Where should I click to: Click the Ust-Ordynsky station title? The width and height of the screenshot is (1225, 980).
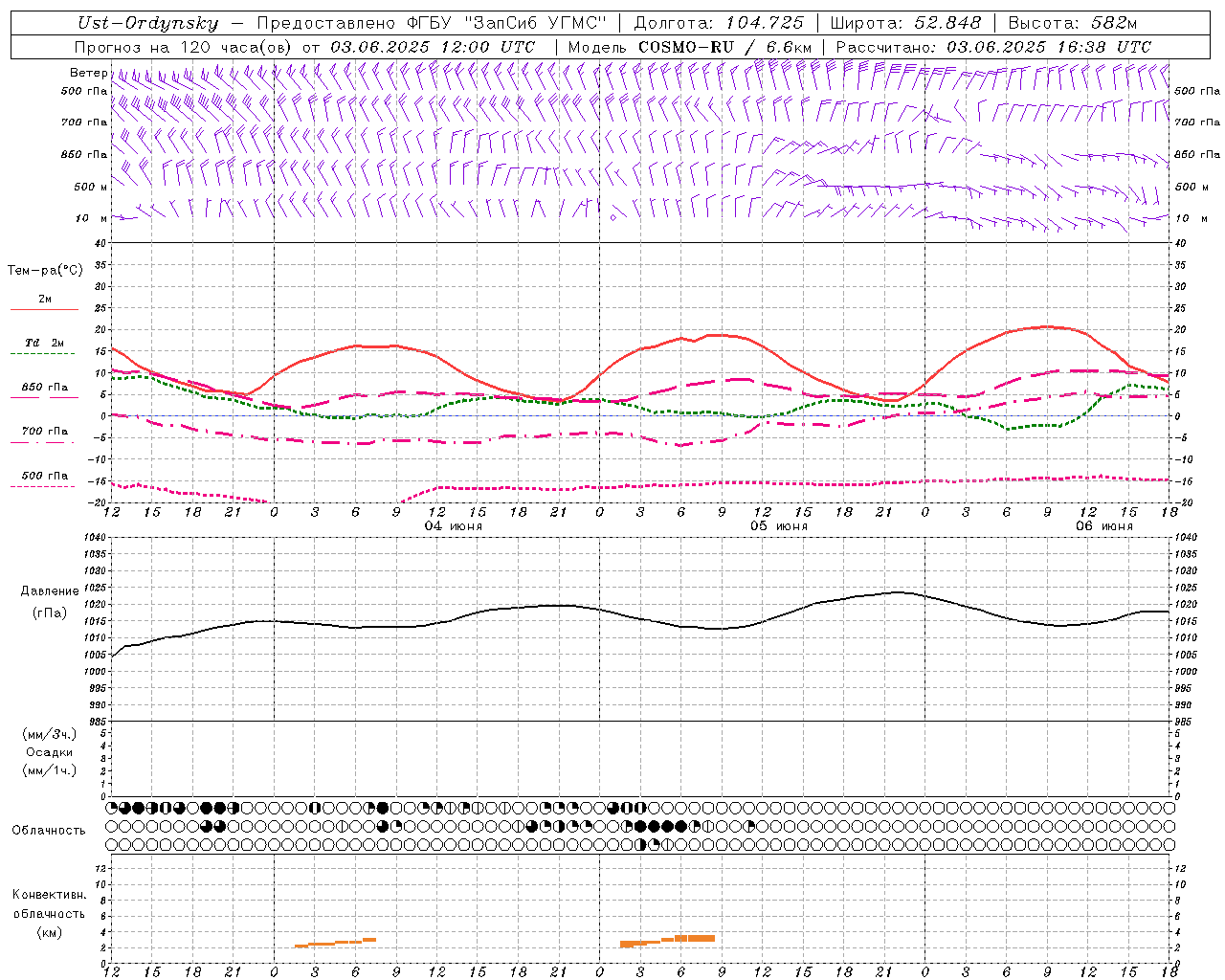(x=147, y=23)
